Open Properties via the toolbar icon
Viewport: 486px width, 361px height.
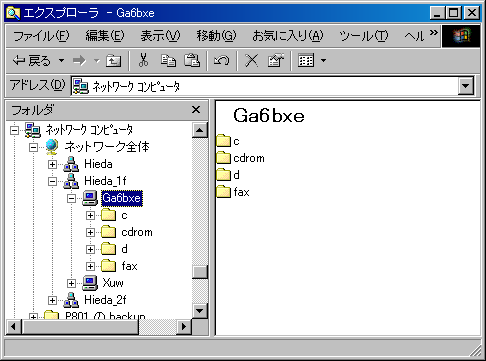[276, 60]
